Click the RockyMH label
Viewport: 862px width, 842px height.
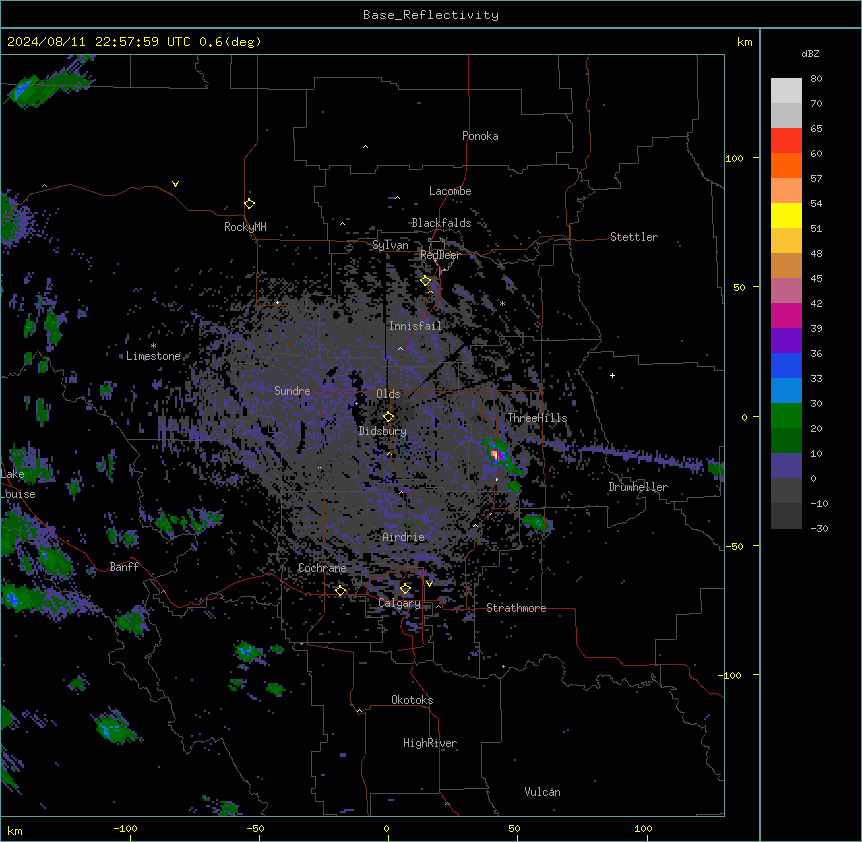pyautogui.click(x=245, y=227)
